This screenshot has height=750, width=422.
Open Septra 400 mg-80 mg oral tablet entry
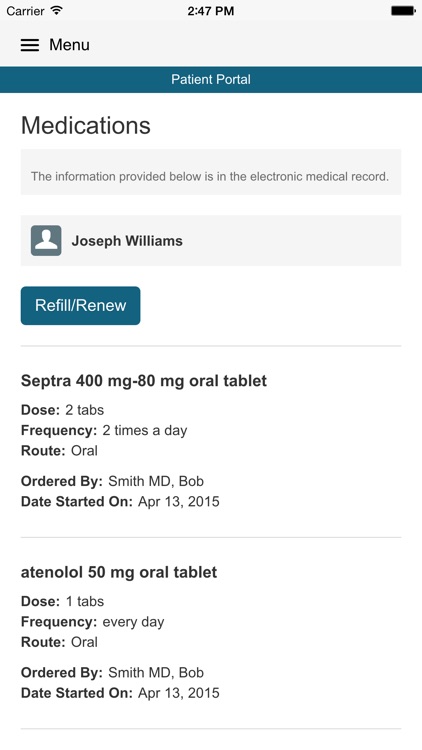click(144, 381)
